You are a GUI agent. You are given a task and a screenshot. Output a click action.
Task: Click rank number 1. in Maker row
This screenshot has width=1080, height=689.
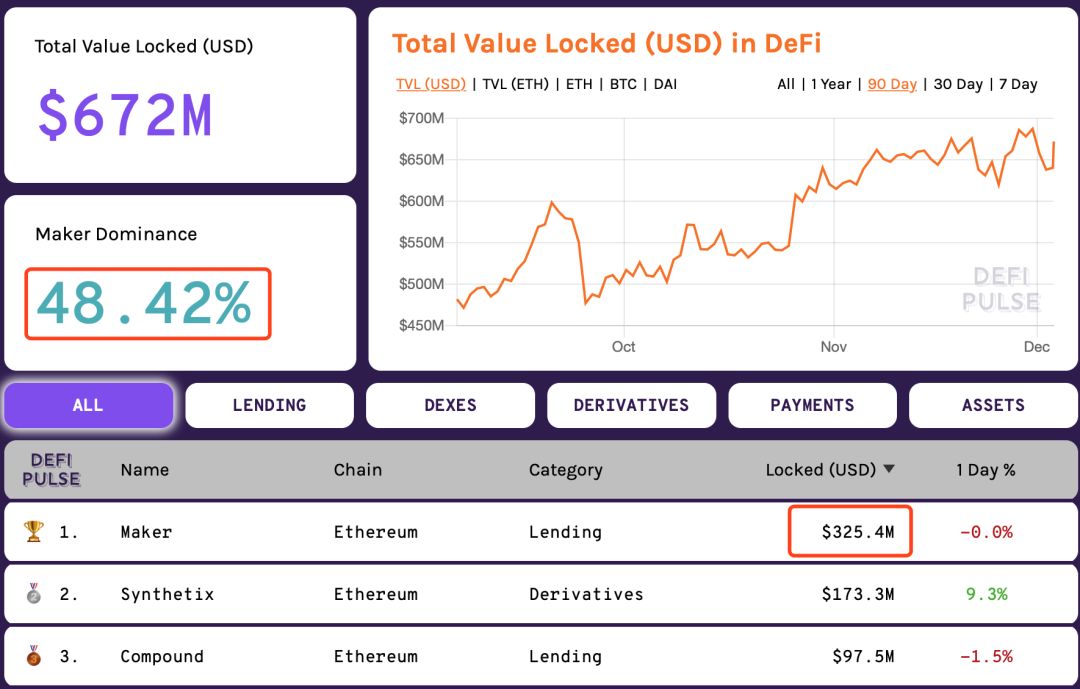coord(68,532)
